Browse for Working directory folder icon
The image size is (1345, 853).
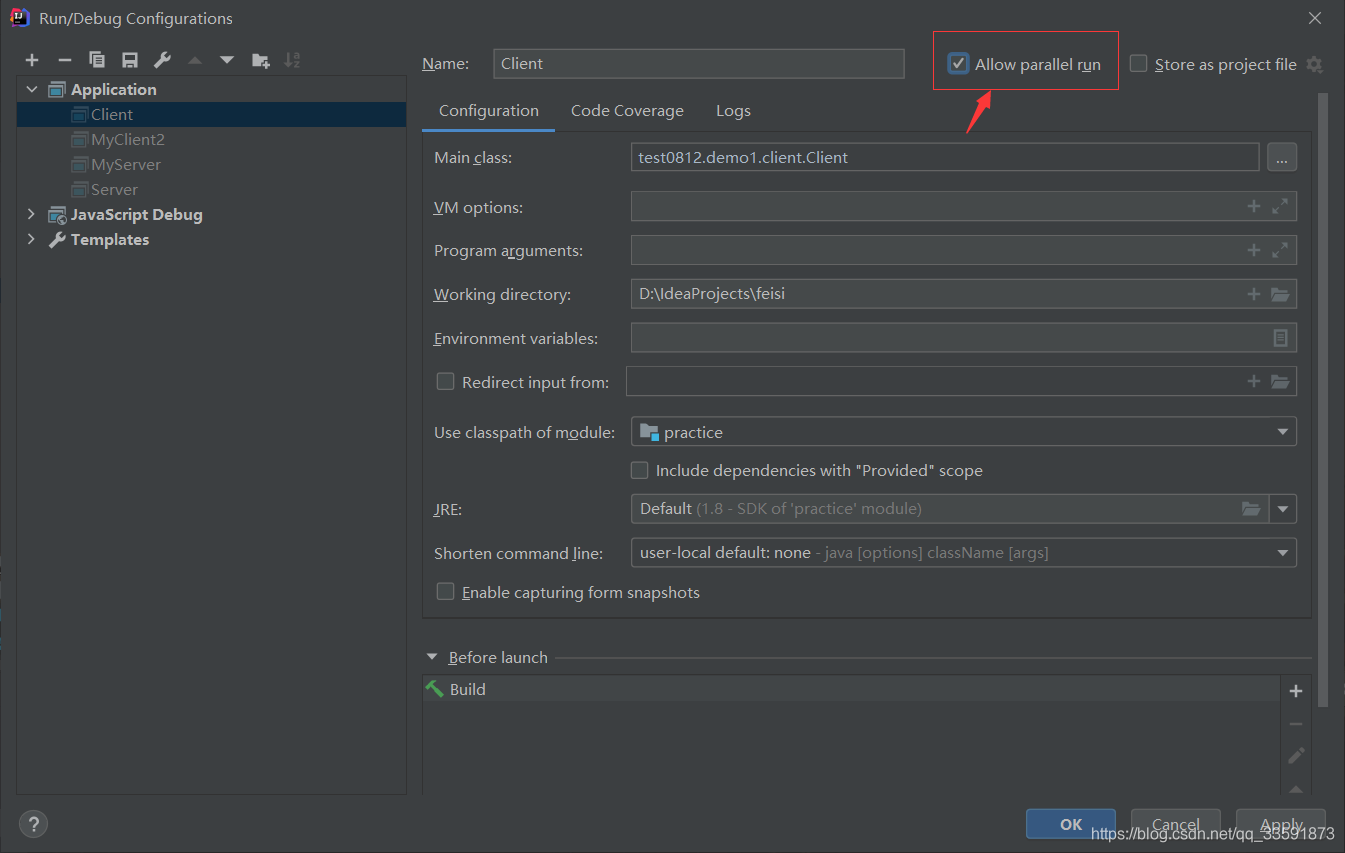click(x=1280, y=294)
